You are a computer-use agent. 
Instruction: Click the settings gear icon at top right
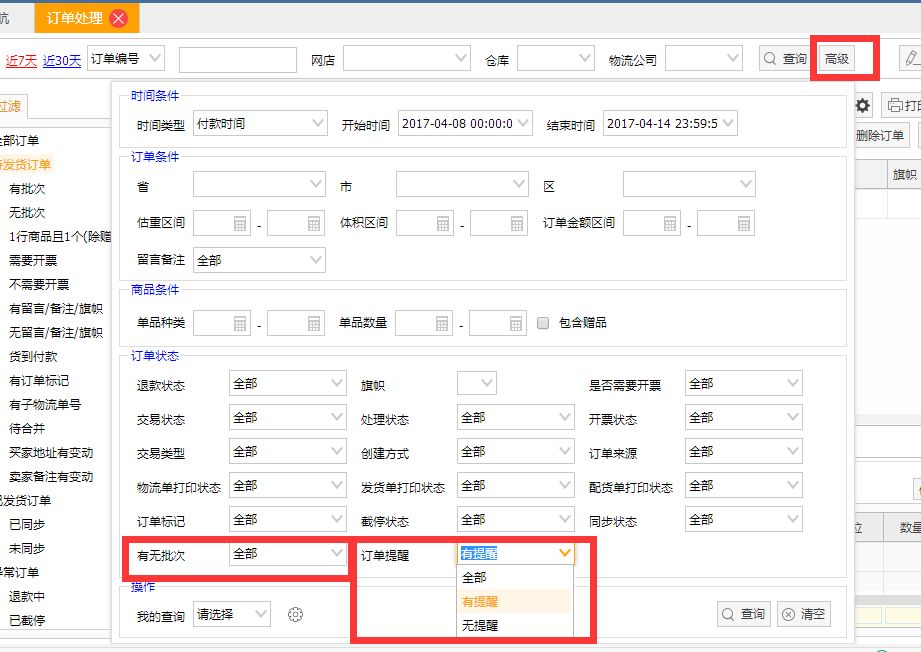coord(862,105)
